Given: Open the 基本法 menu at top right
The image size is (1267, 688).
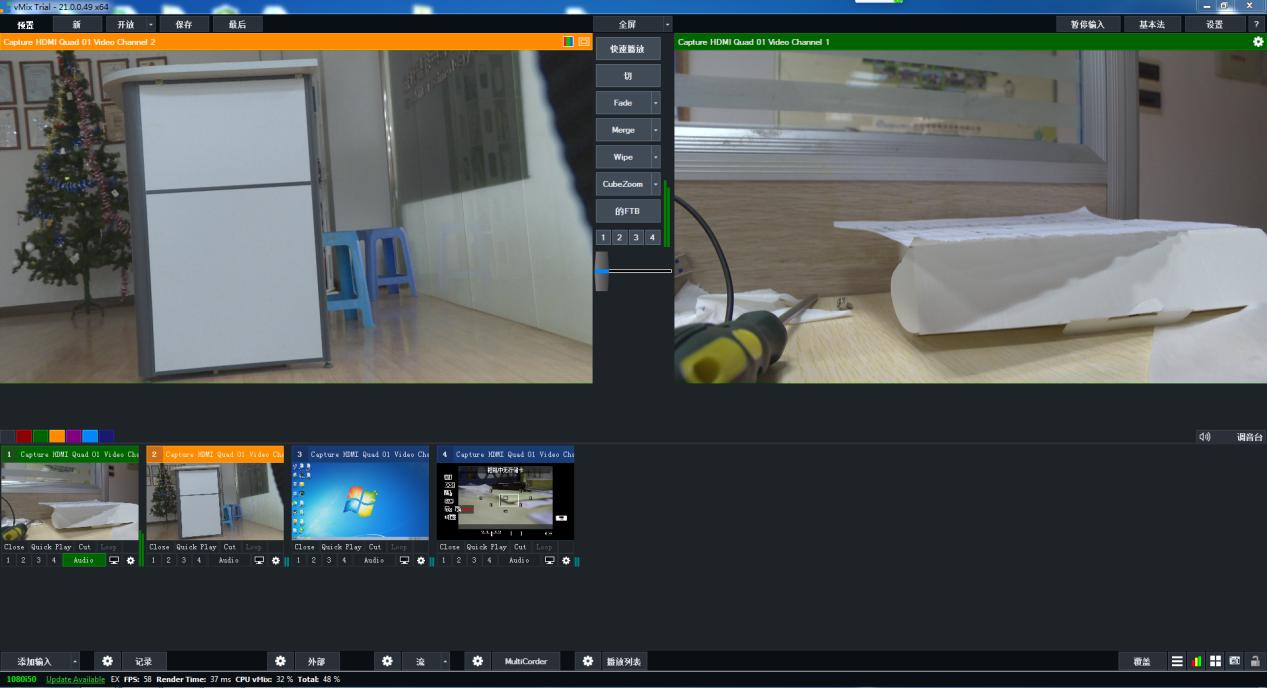Looking at the screenshot, I should click(1152, 24).
